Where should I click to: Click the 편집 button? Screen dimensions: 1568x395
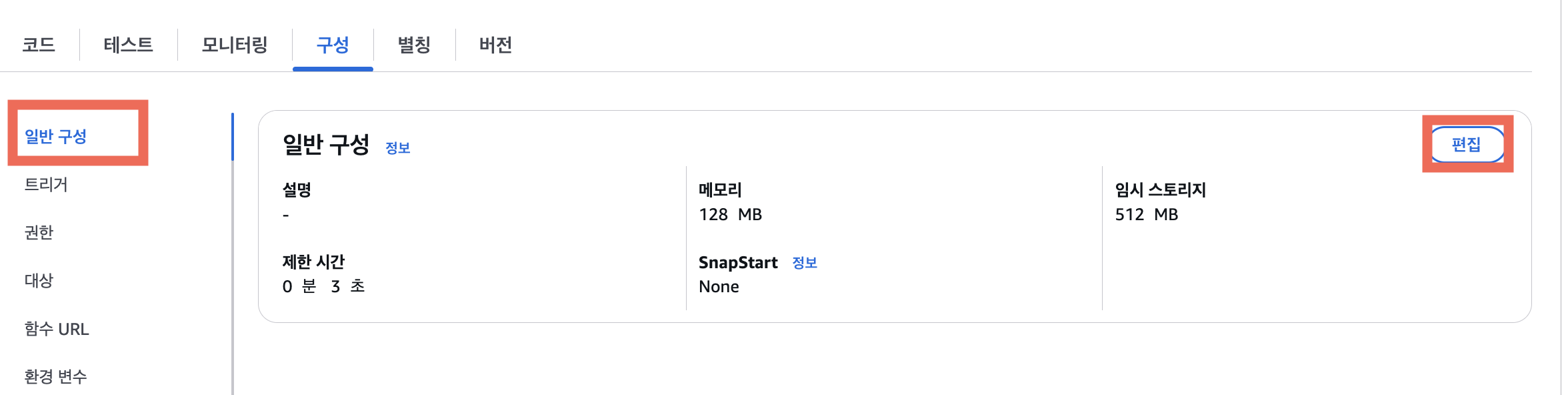coord(1467,144)
